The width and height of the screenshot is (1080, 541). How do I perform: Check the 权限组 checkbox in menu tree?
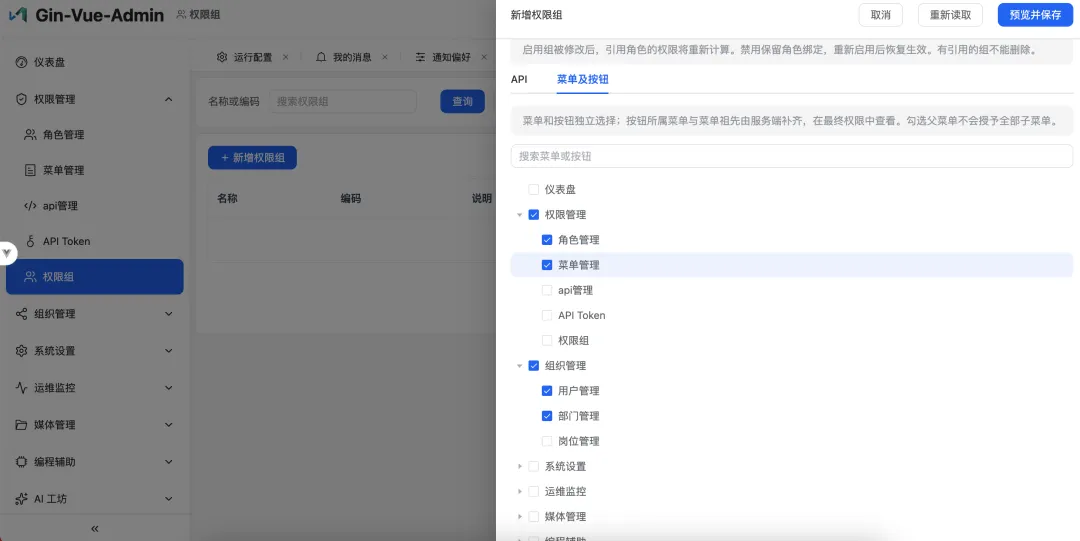point(547,340)
